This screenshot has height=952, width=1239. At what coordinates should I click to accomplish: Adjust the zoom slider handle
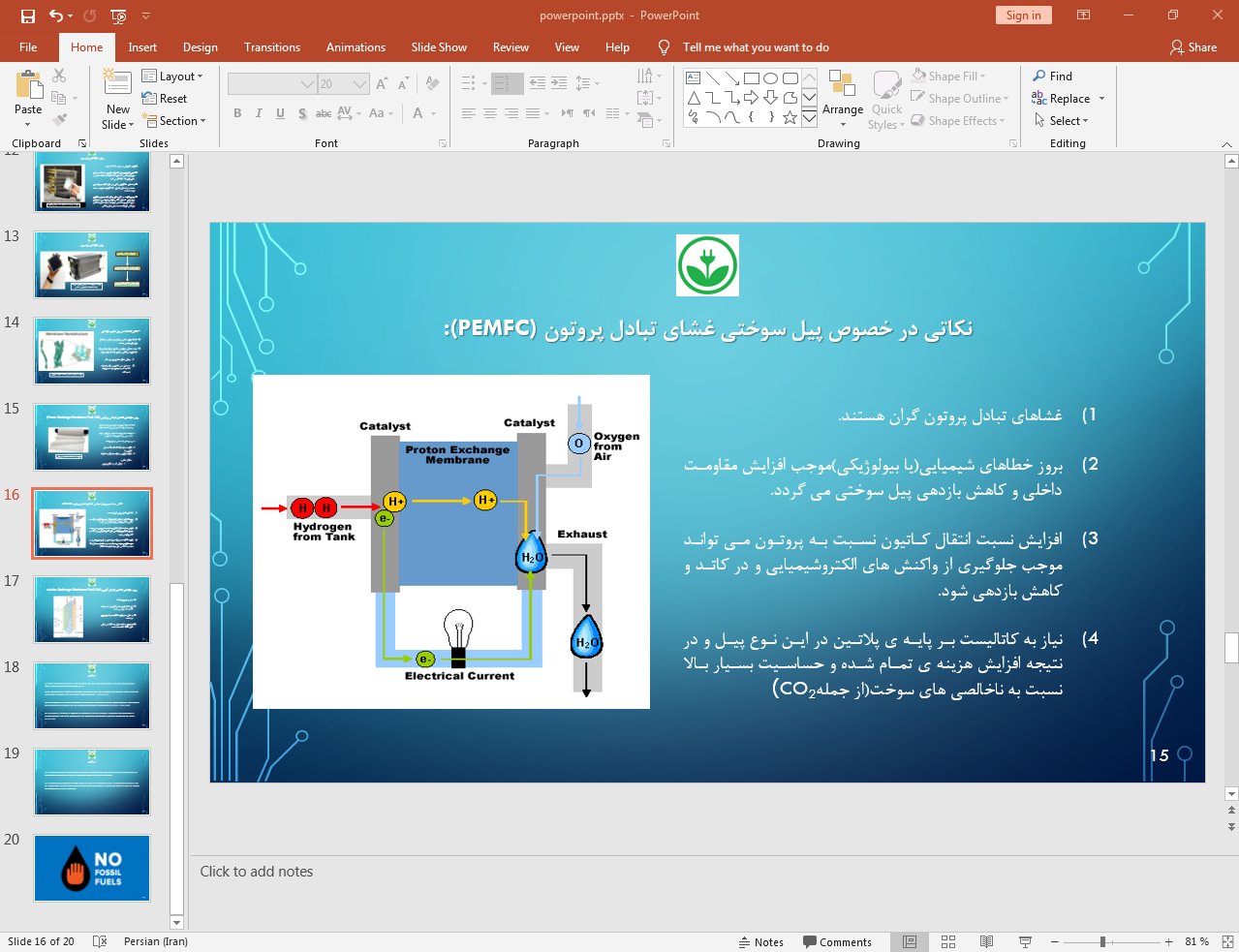coord(1102,941)
